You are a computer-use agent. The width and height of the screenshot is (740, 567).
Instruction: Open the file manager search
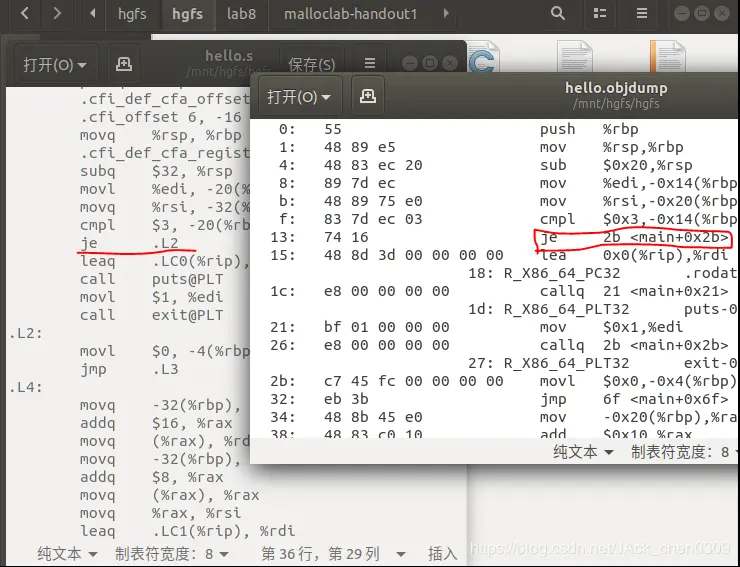[x=557, y=13]
